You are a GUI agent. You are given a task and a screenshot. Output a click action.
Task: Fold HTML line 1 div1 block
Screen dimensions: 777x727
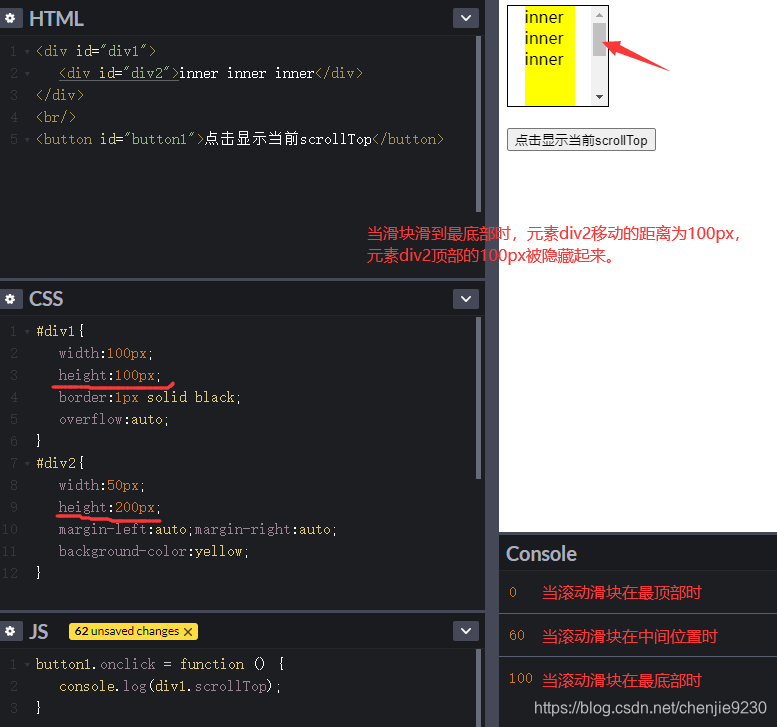point(27,51)
